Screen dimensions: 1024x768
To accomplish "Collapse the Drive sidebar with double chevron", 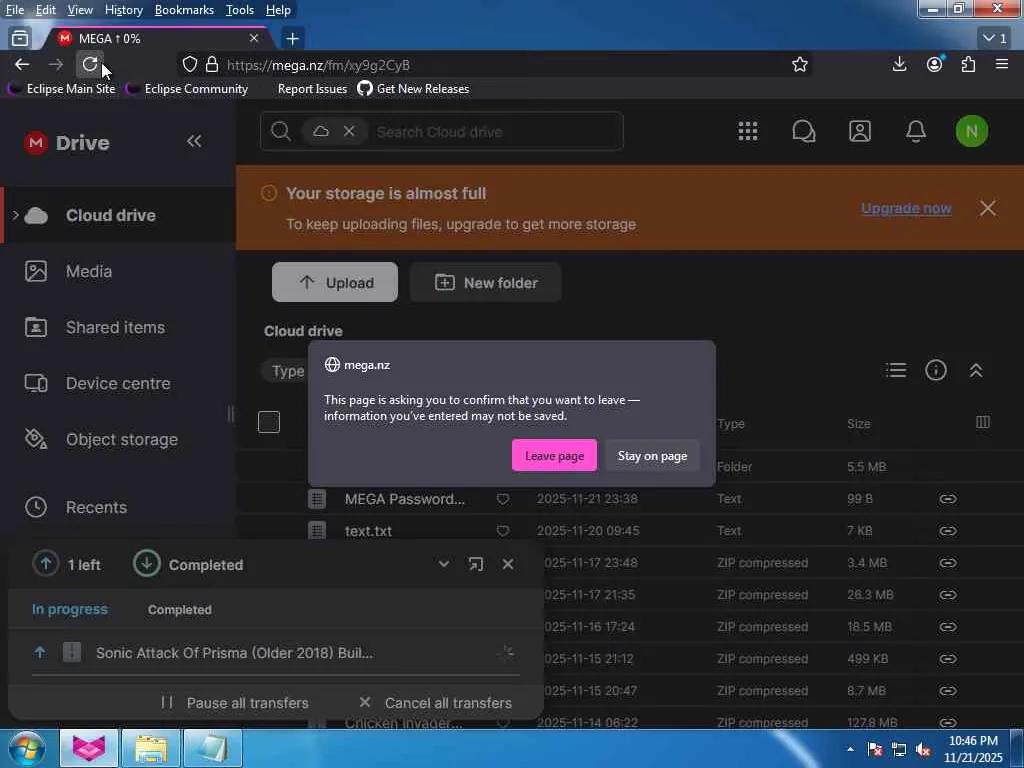I will click(194, 141).
